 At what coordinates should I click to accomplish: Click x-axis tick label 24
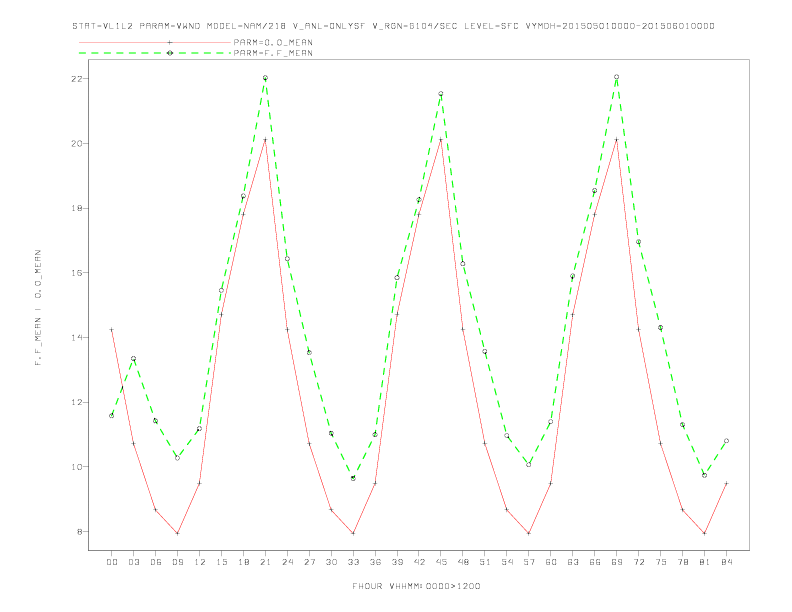point(287,562)
